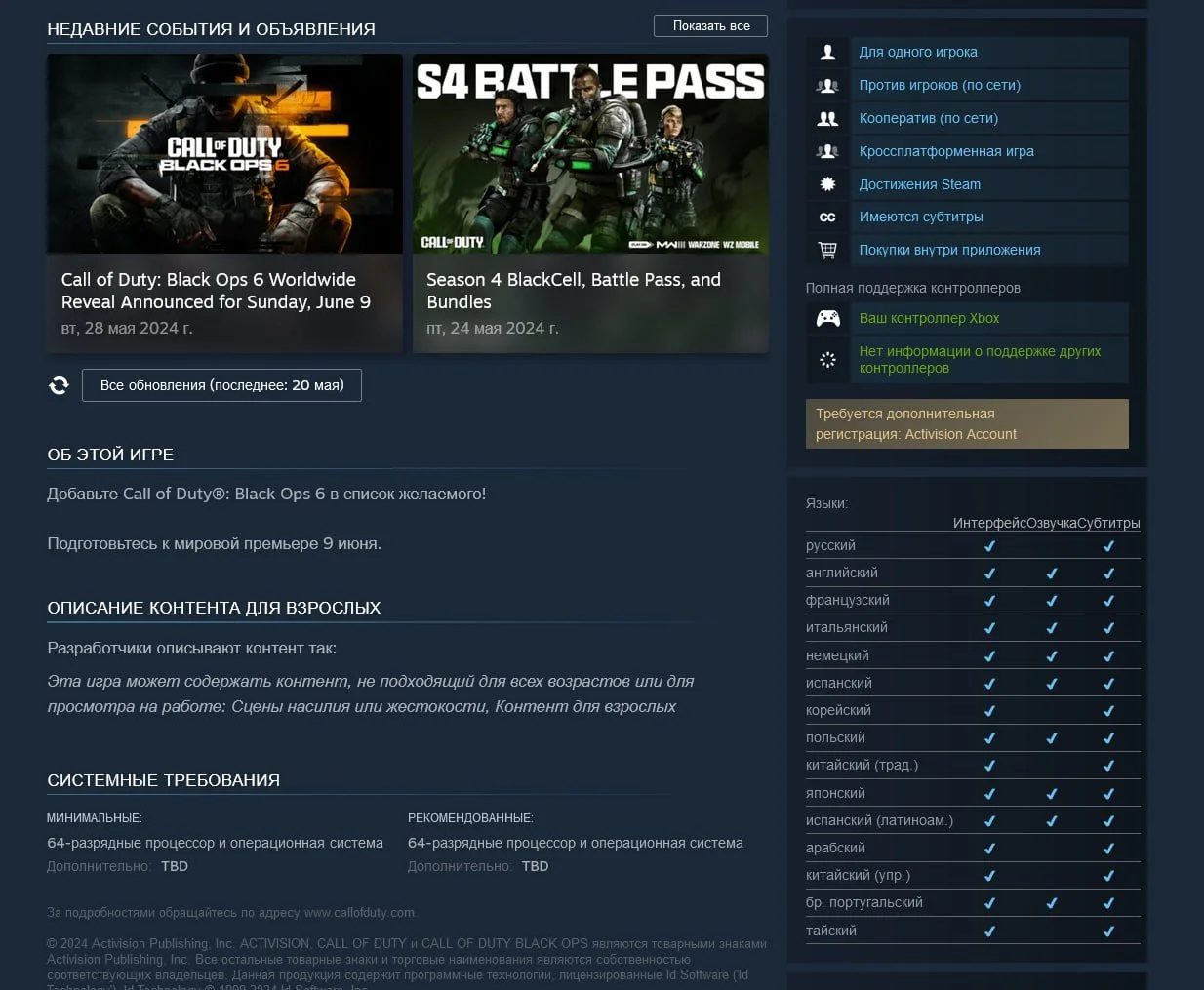
Task: Click 'китайский (упр.)' language row
Action: pos(973,876)
